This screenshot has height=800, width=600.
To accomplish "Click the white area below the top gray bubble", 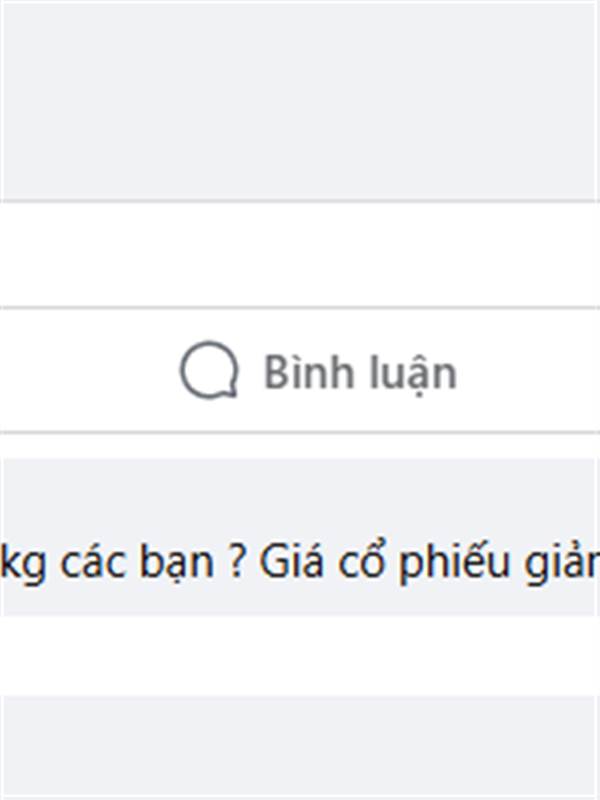I will pyautogui.click(x=300, y=255).
